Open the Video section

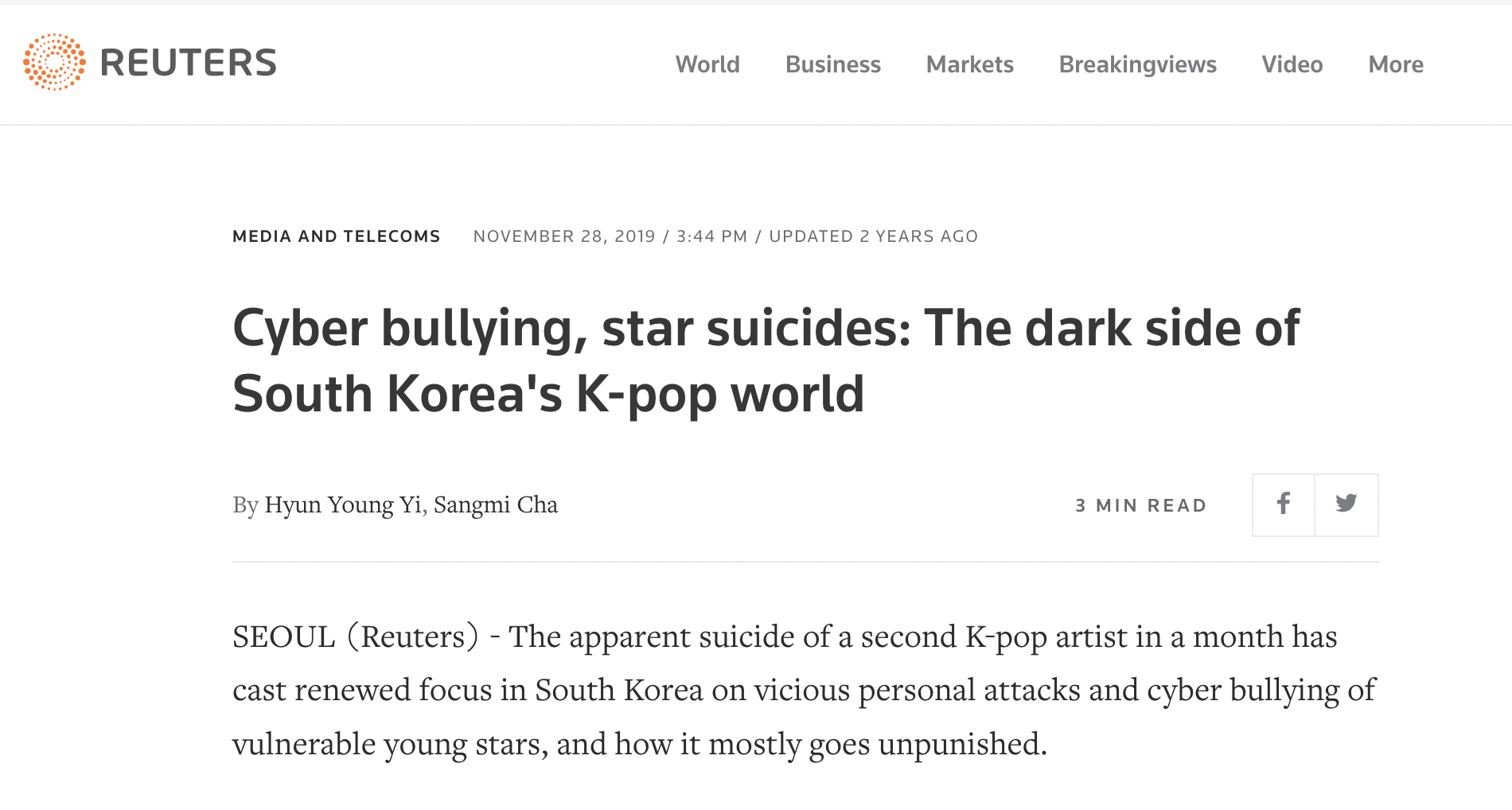coord(1292,64)
